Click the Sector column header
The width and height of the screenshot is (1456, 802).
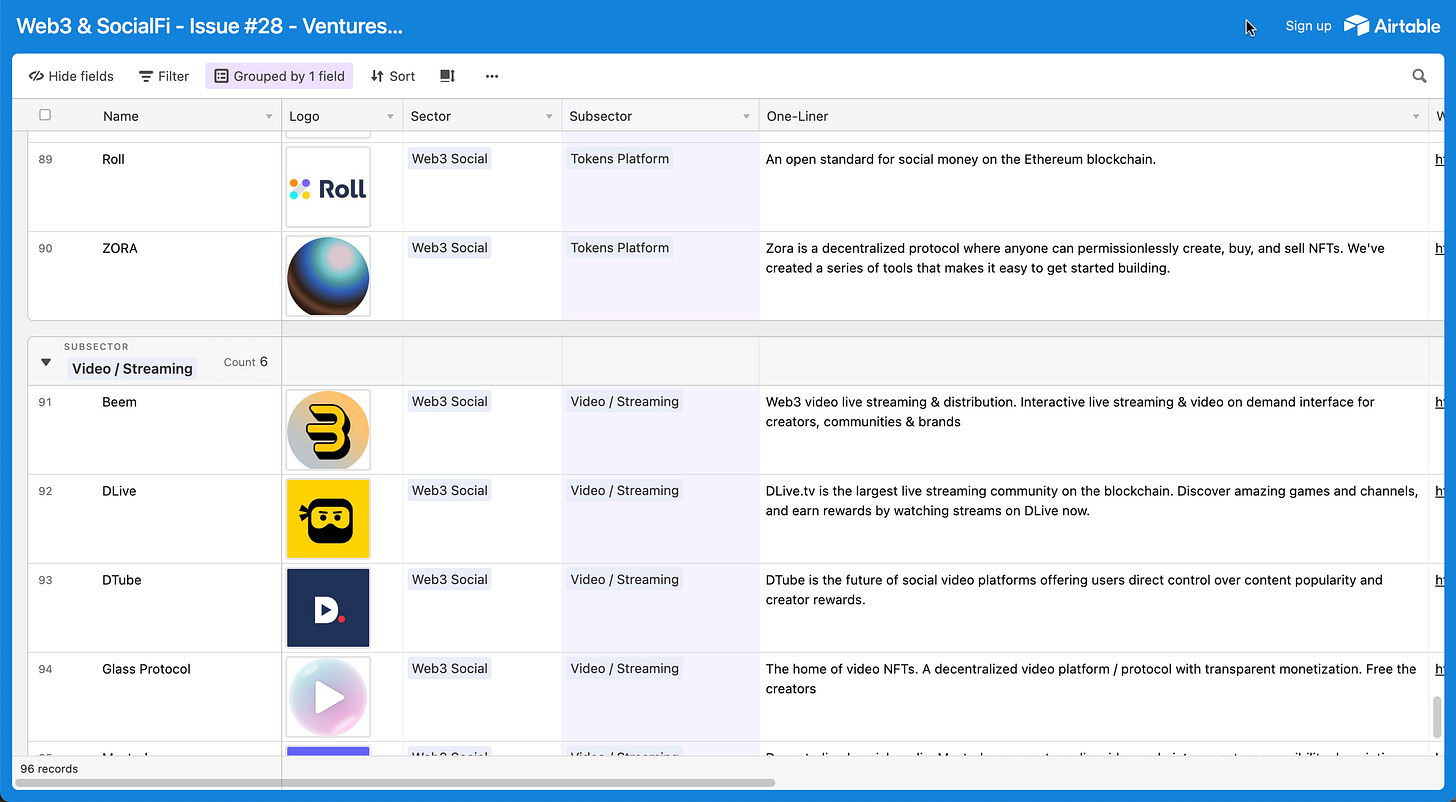click(482, 116)
